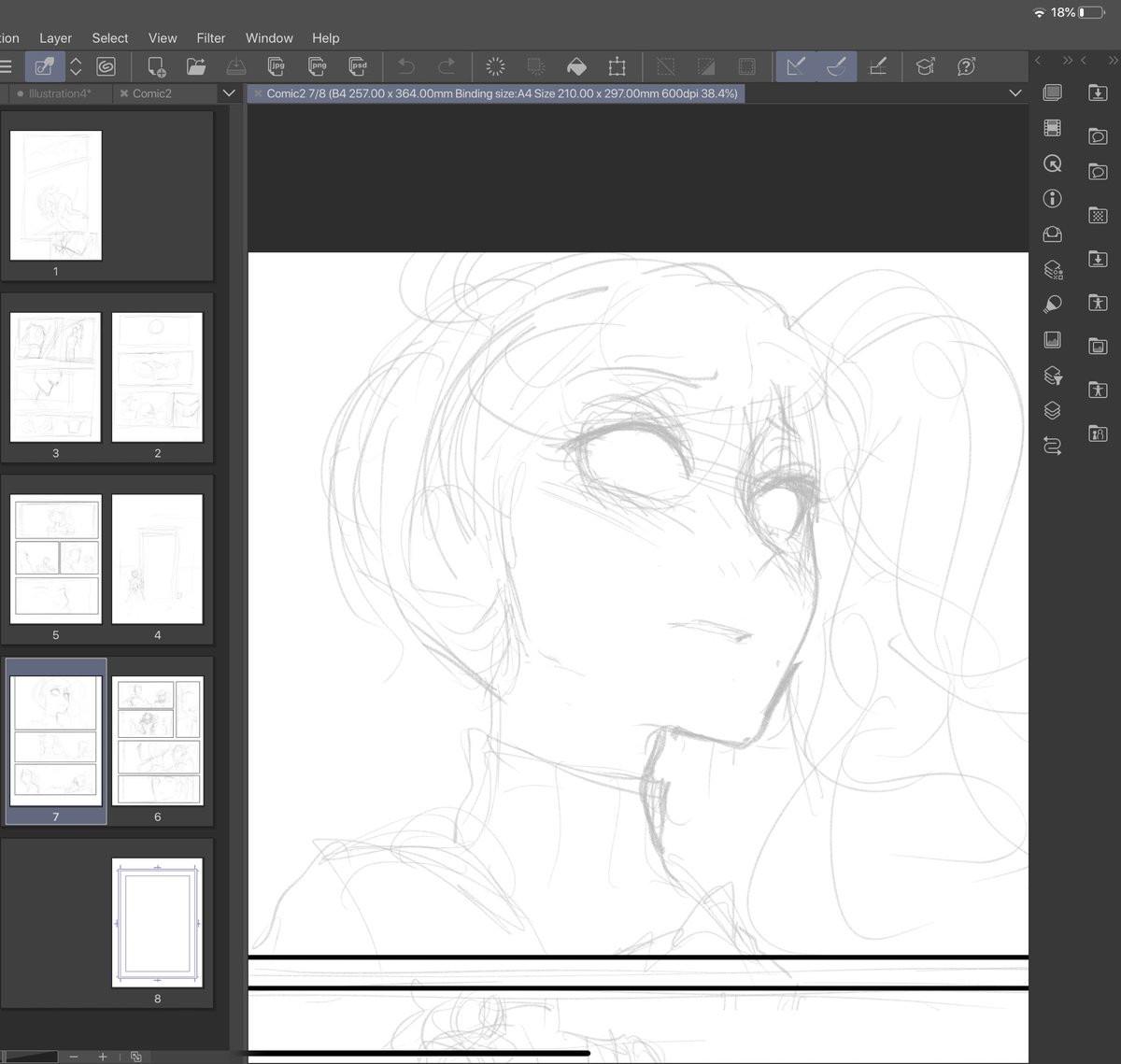Export page as PNG
Screen dimensions: 1121x1064
click(x=318, y=66)
